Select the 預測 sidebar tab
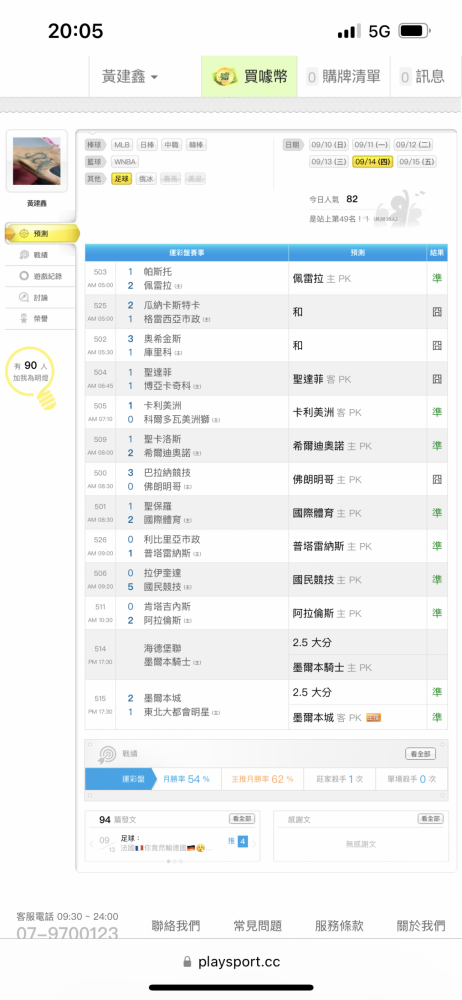 [x=42, y=233]
